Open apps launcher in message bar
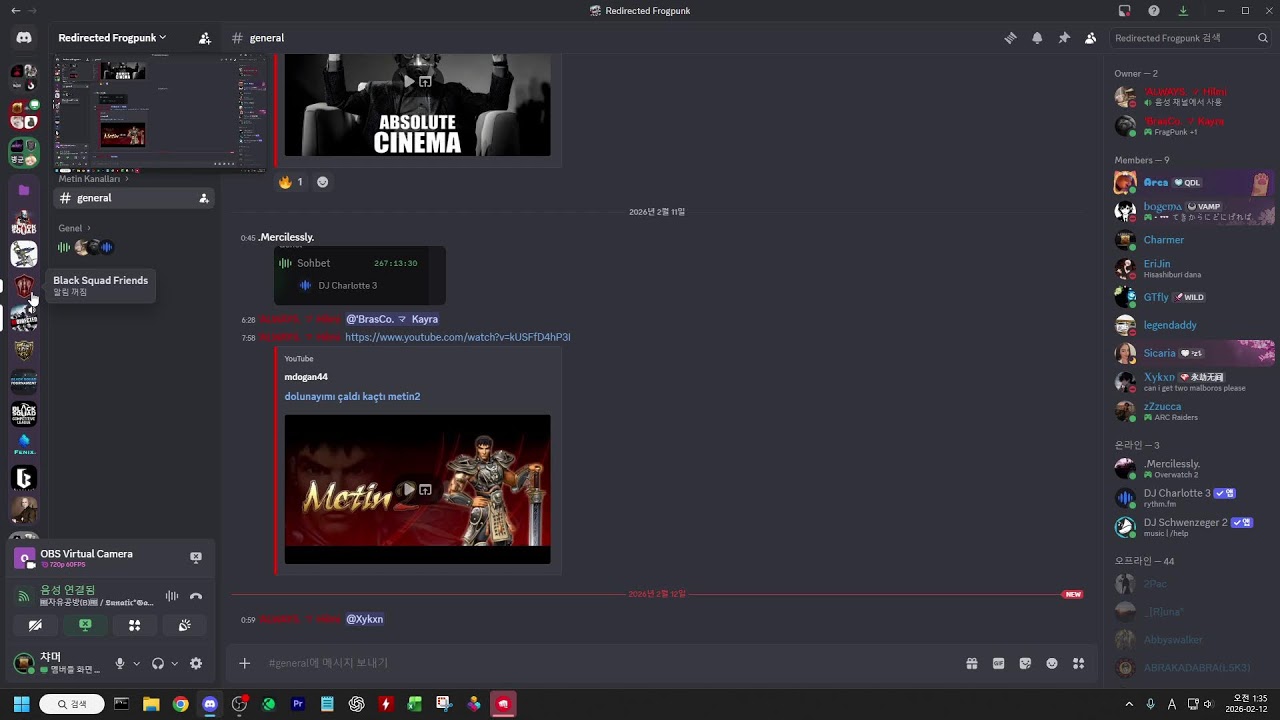This screenshot has width=1280, height=720. 1078,663
